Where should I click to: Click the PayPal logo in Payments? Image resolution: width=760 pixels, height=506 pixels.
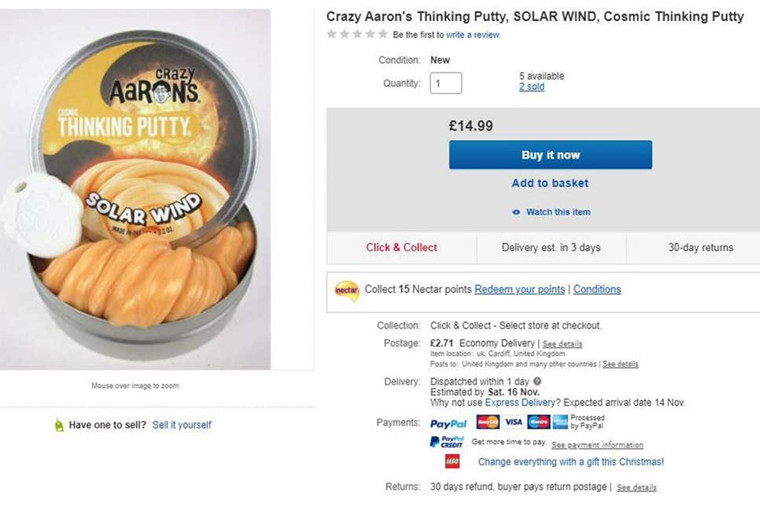449,423
